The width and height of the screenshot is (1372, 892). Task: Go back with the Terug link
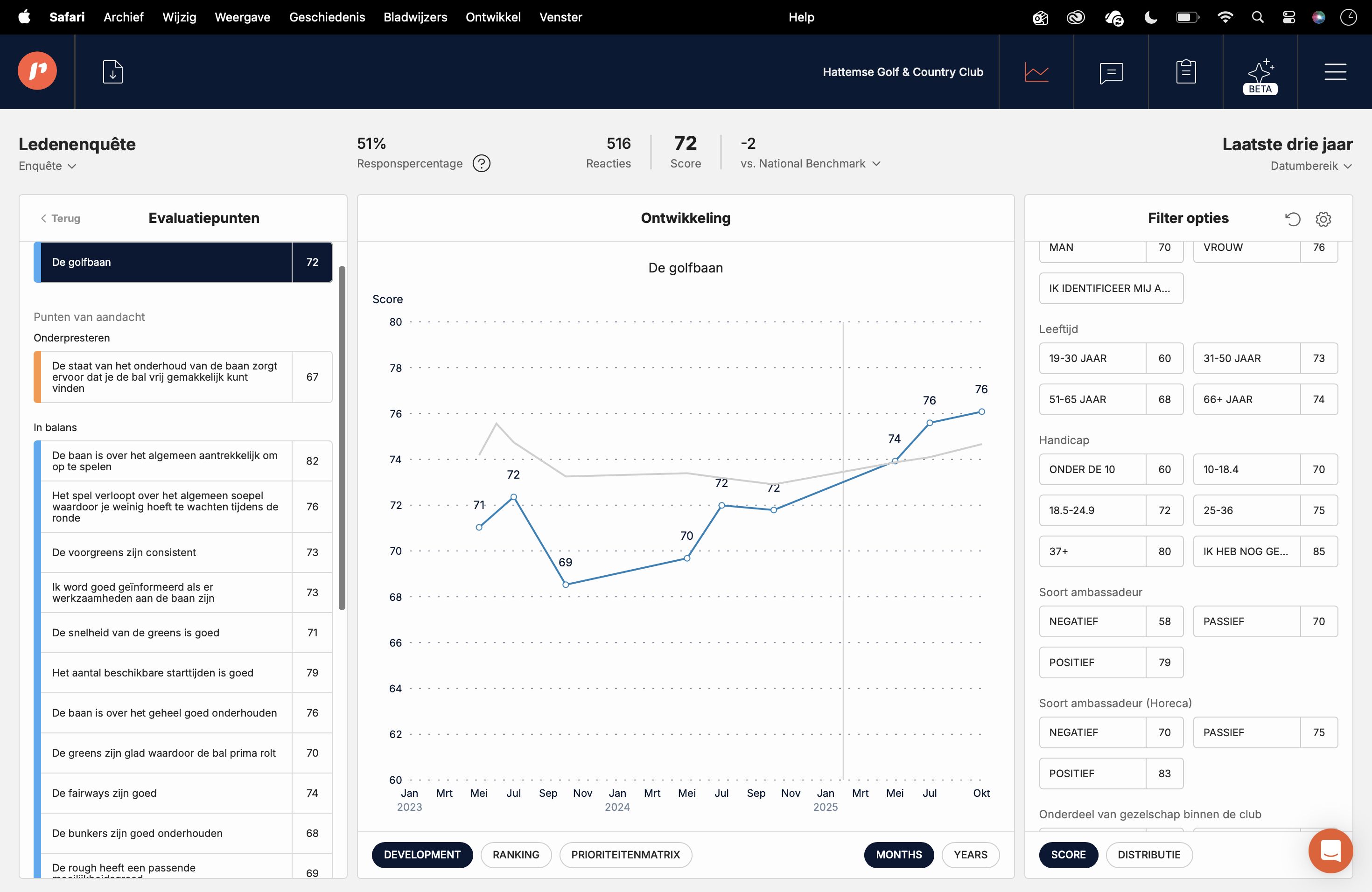point(60,218)
